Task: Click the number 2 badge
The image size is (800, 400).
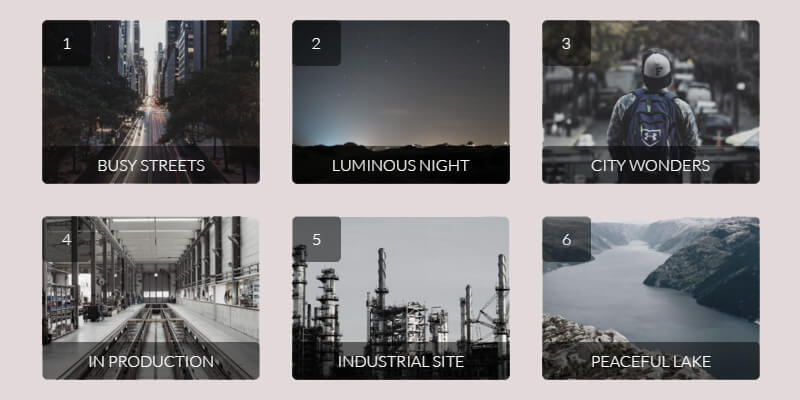Action: pyautogui.click(x=316, y=43)
